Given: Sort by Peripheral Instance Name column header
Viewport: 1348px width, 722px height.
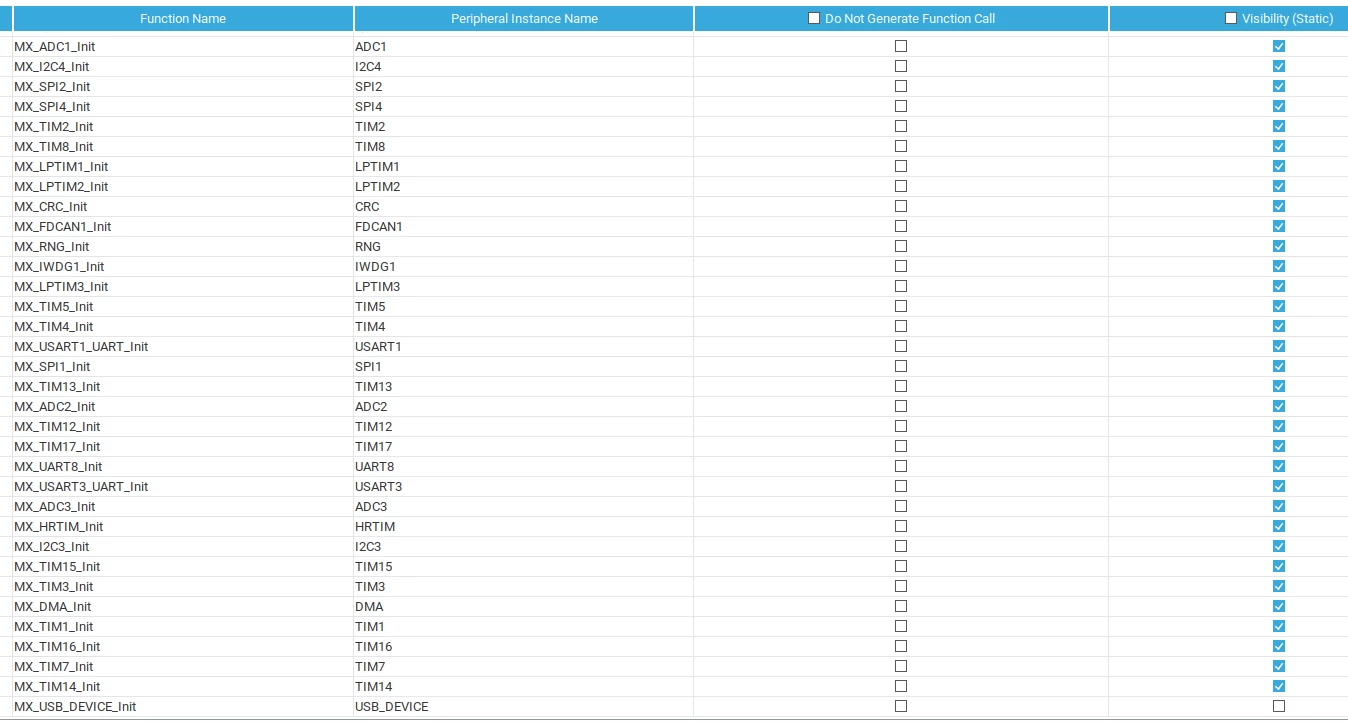Looking at the screenshot, I should pos(524,18).
